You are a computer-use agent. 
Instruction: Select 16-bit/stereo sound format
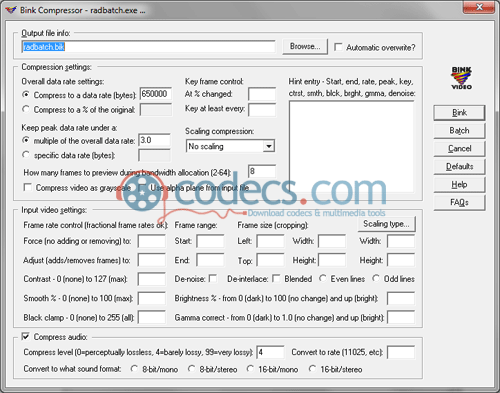pyautogui.click(x=312, y=369)
